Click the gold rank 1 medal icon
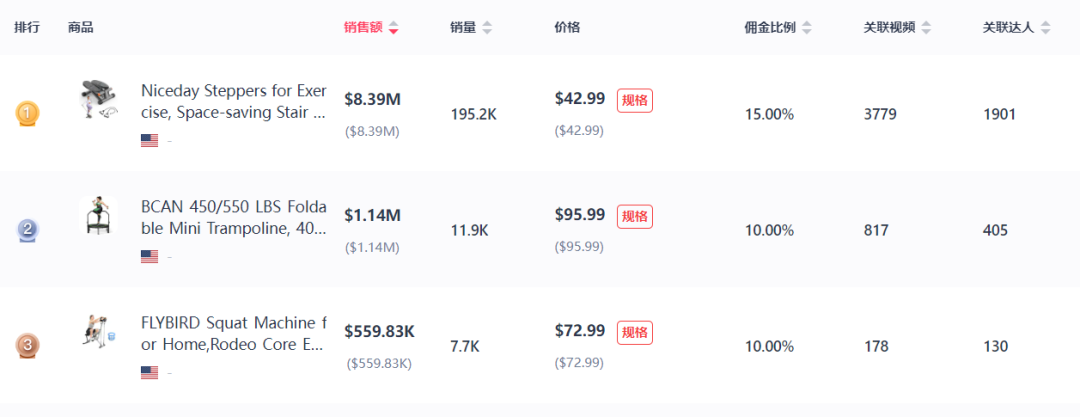Image resolution: width=1080 pixels, height=417 pixels. [x=28, y=114]
